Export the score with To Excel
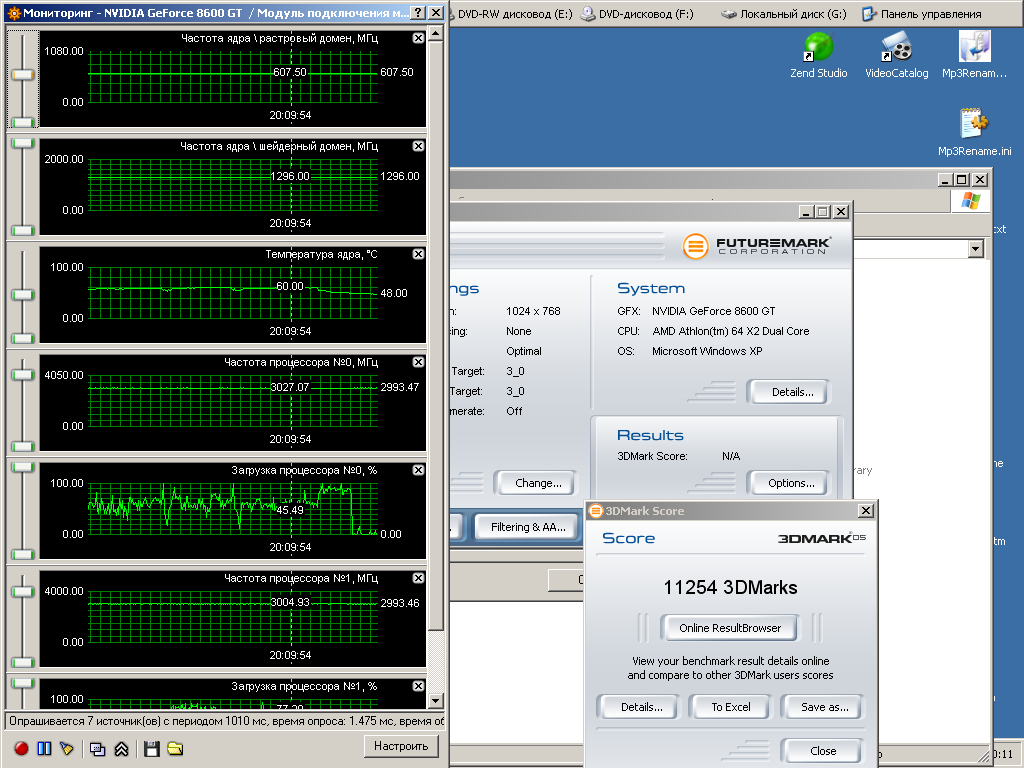 731,707
